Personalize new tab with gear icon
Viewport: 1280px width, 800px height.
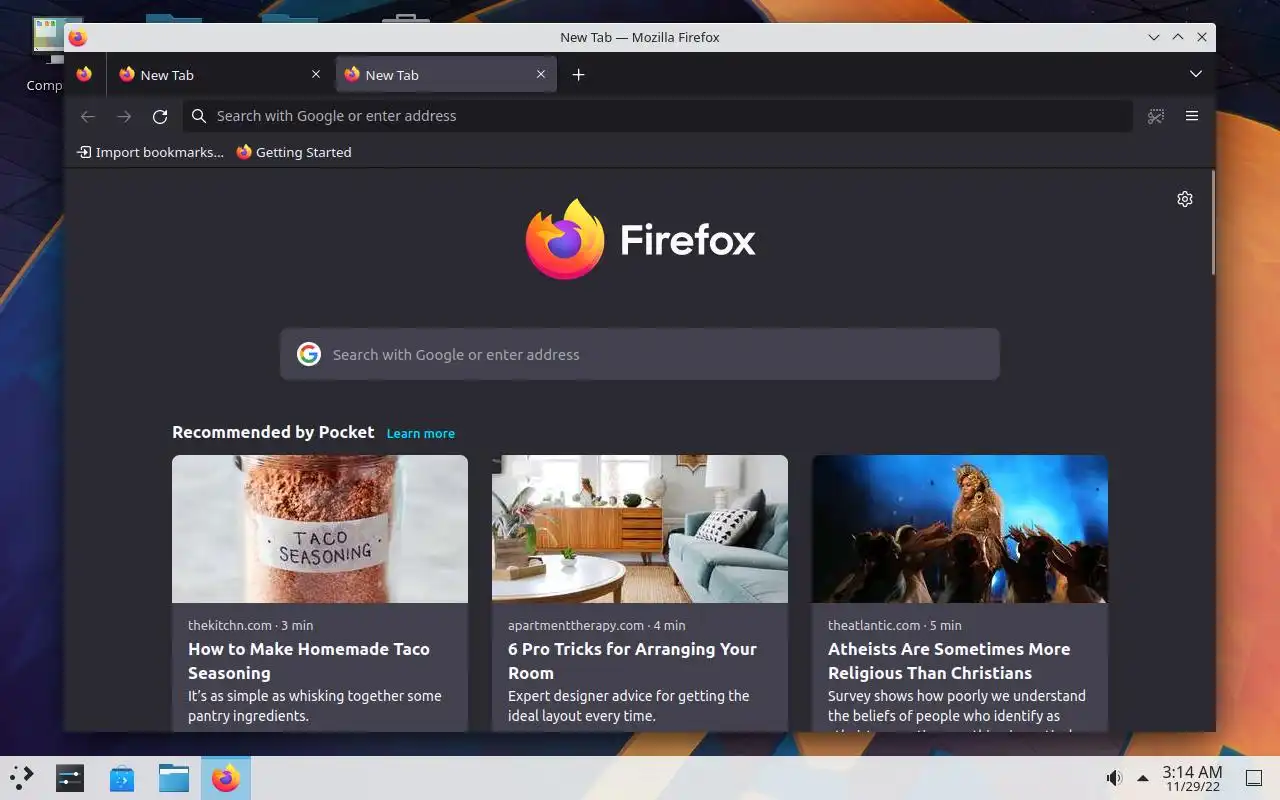1185,199
